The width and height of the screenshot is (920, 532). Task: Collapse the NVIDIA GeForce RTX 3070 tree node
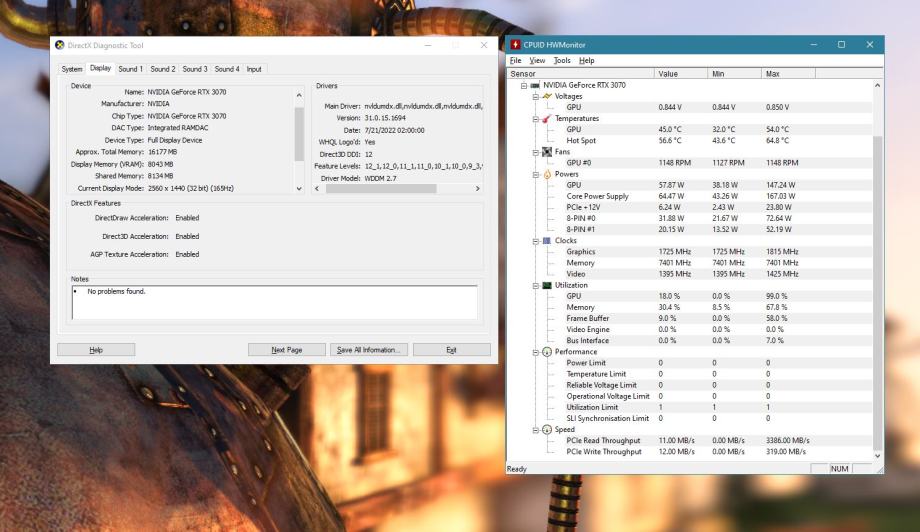524,86
